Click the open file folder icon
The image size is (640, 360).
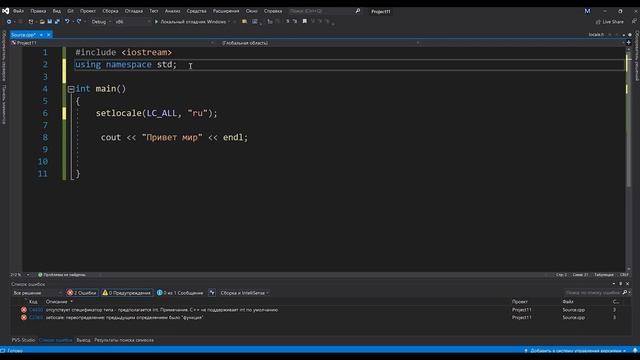pyautogui.click(x=42, y=22)
